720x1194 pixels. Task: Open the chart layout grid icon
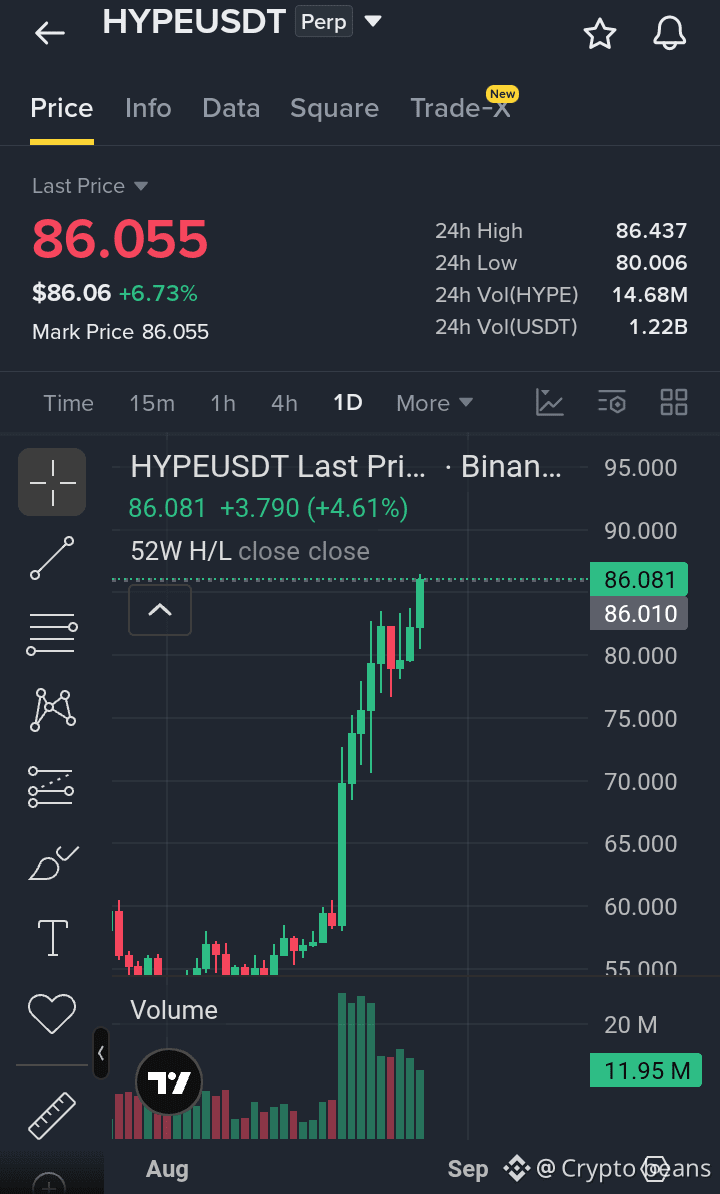[674, 402]
